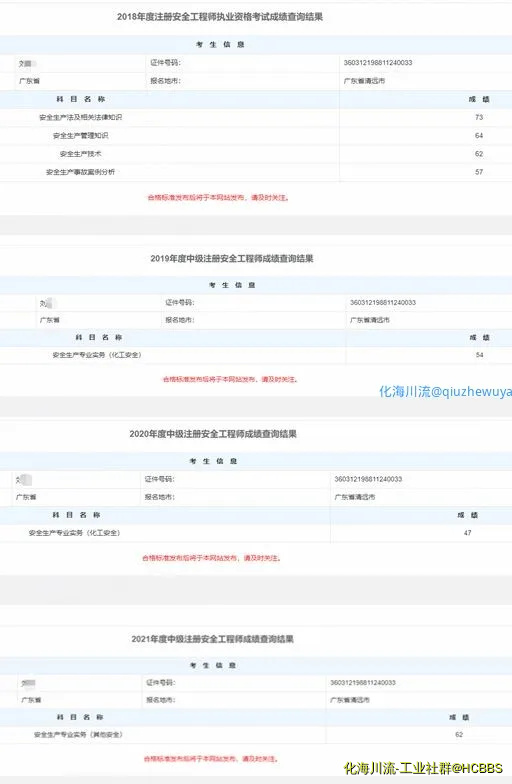The width and height of the screenshot is (512, 784).
Task: Select the 安全生产专业实务（其他安全）subject row
Action: coord(256,734)
